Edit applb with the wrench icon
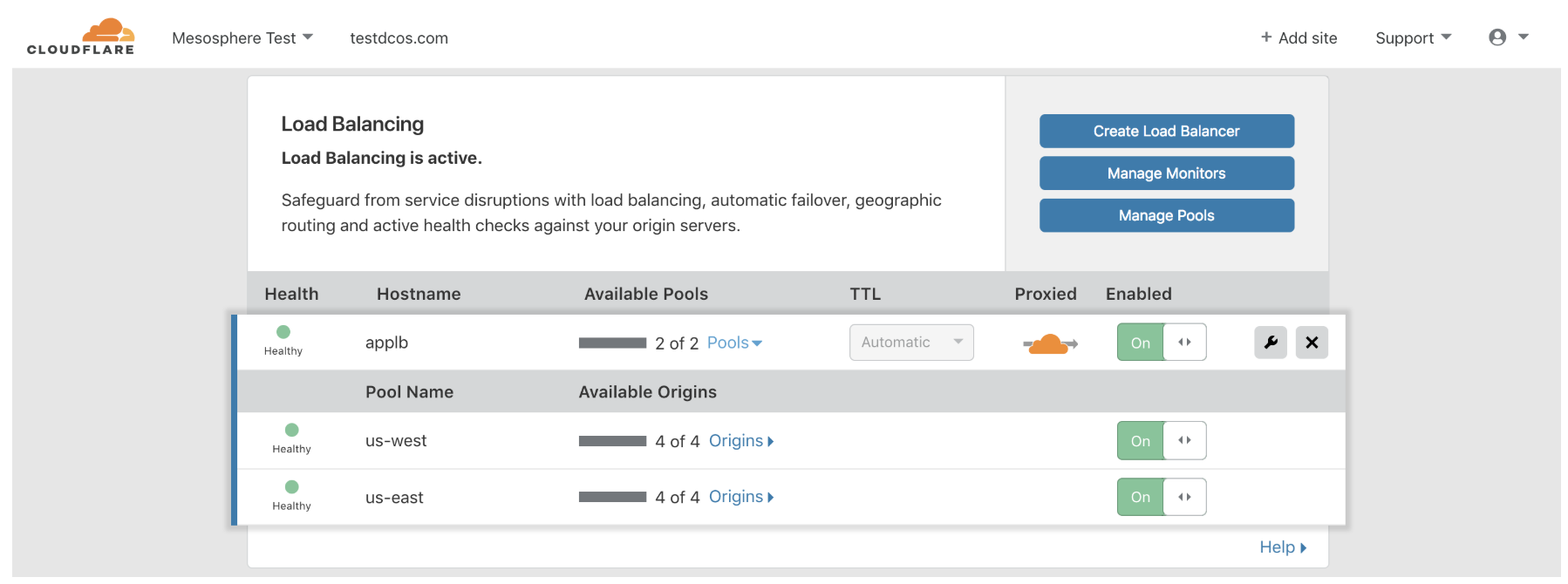Screen dimensions: 1568x584 1271,343
